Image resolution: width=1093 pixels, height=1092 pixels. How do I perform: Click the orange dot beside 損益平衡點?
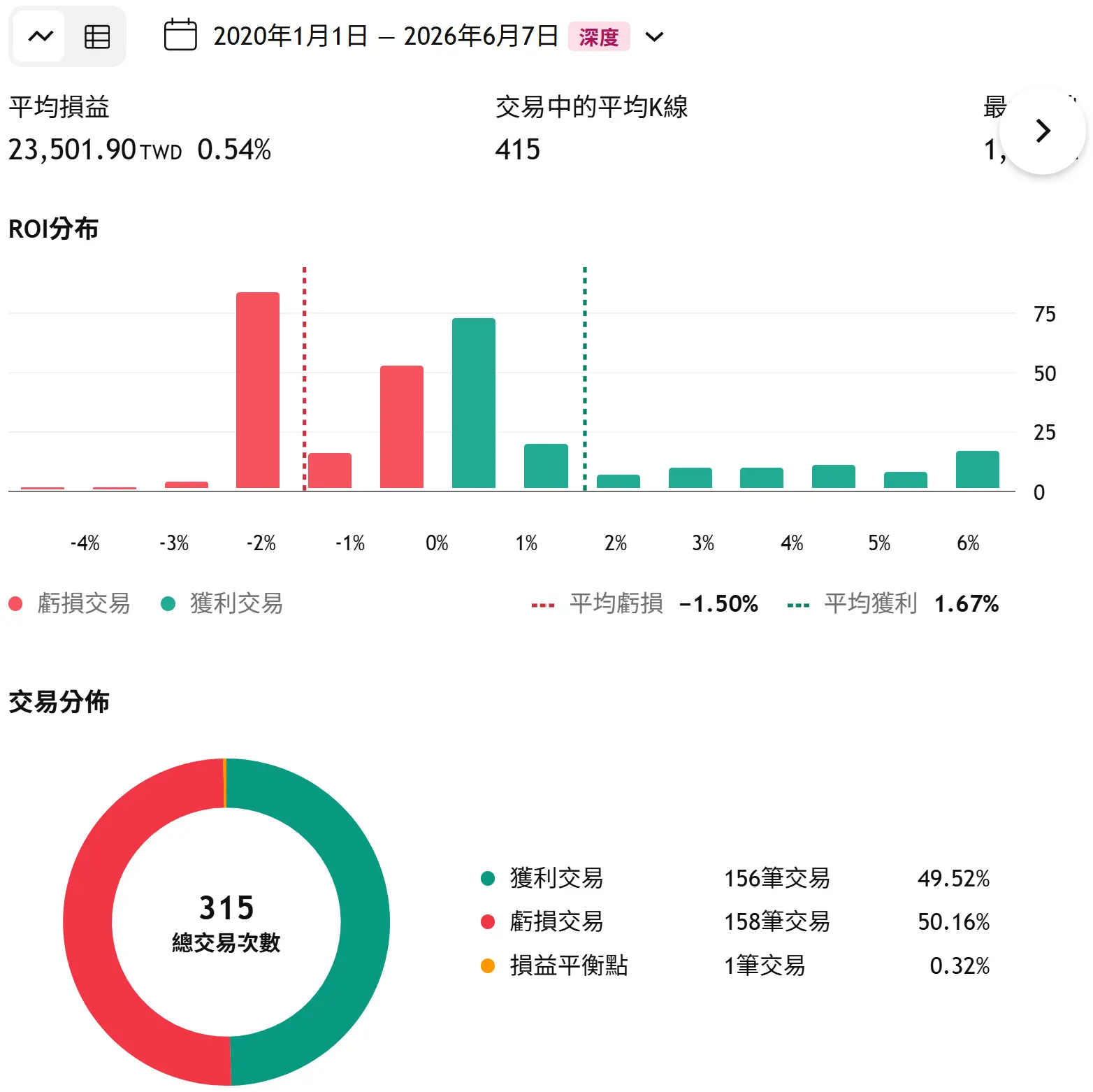pyautogui.click(x=488, y=965)
